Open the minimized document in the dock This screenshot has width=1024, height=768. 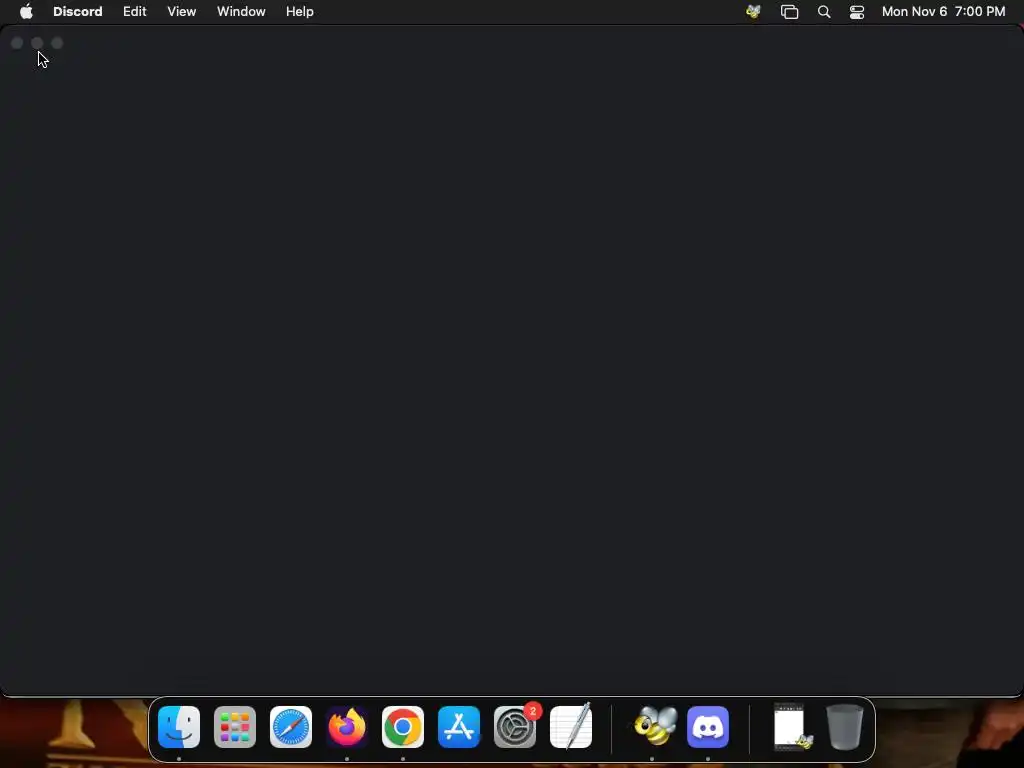pyautogui.click(x=790, y=726)
